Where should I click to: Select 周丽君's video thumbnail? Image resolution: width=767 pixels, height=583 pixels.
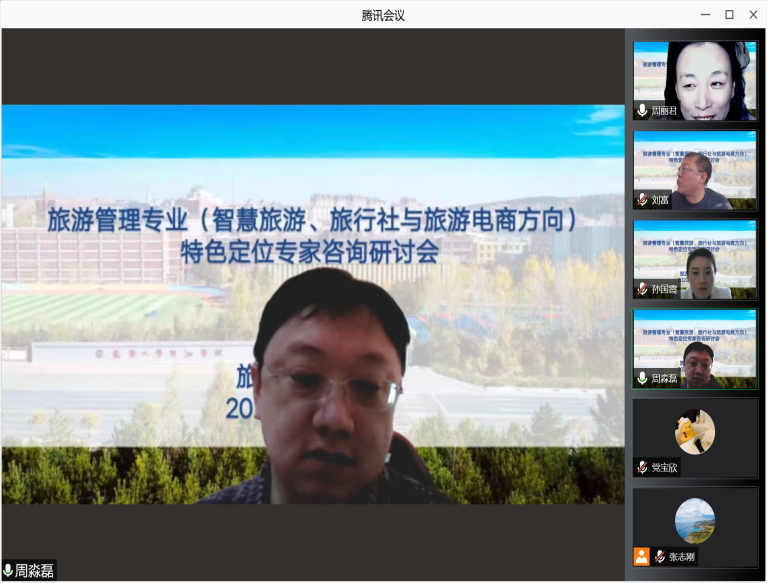[x=695, y=80]
